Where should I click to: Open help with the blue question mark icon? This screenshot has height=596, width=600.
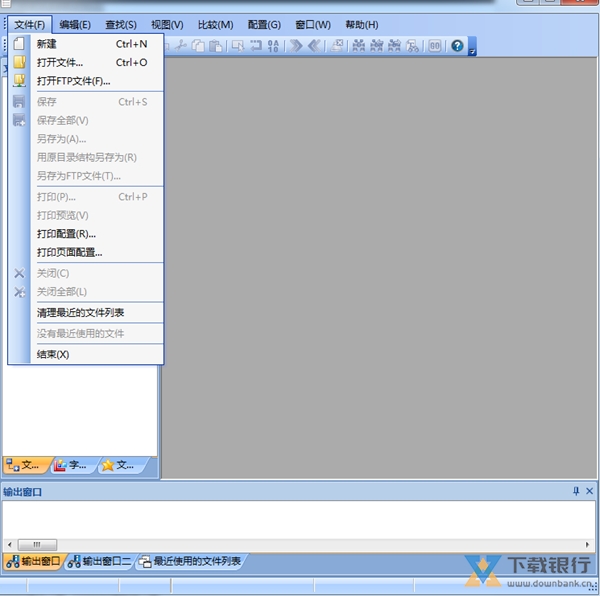[x=457, y=46]
